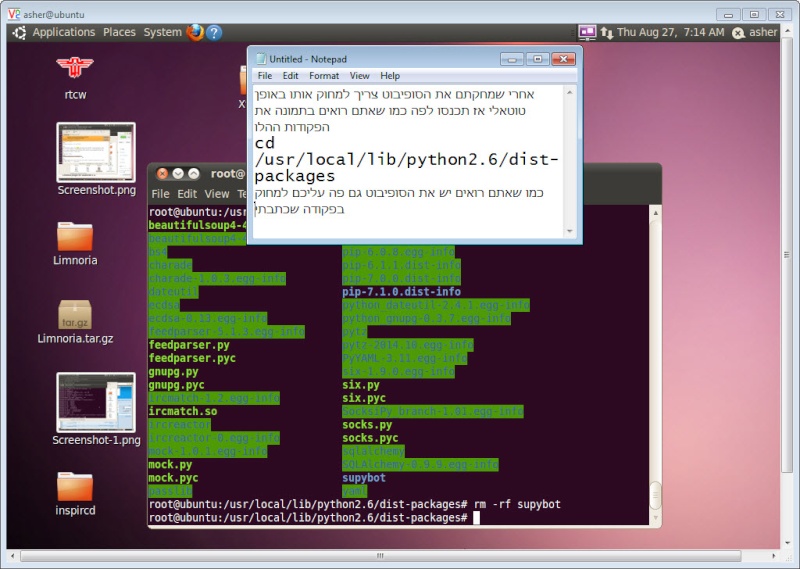Click the ircmatch.so entry
Viewport: 800px width, 569px height.
183,411
